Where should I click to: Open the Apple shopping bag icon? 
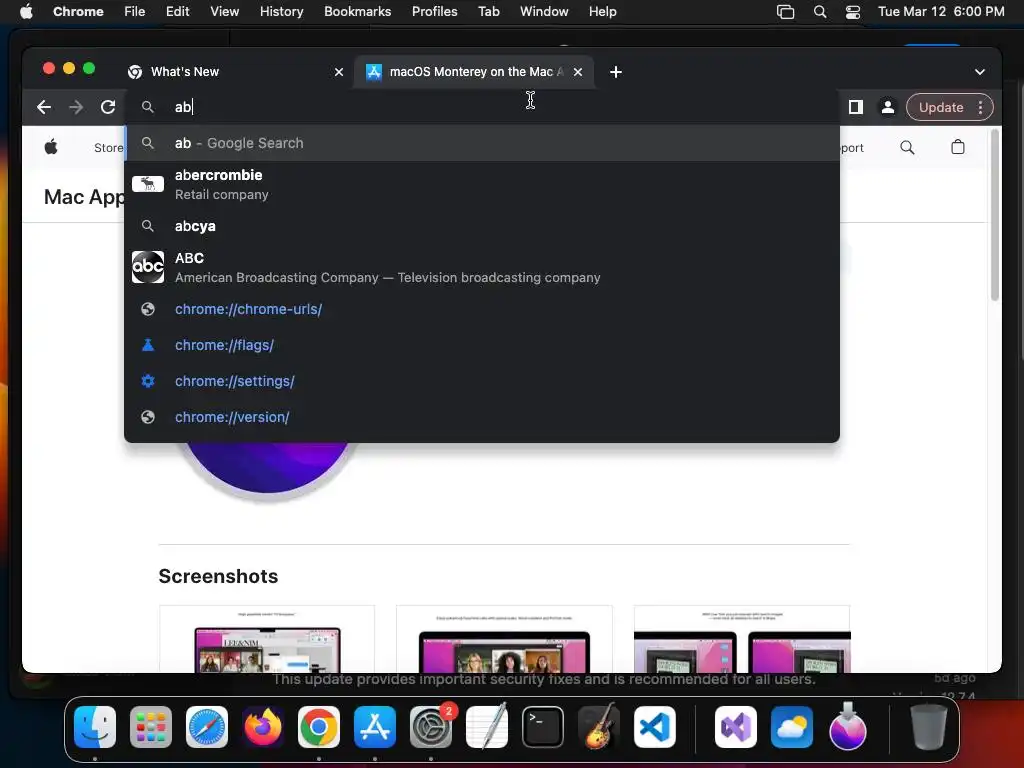[957, 147]
